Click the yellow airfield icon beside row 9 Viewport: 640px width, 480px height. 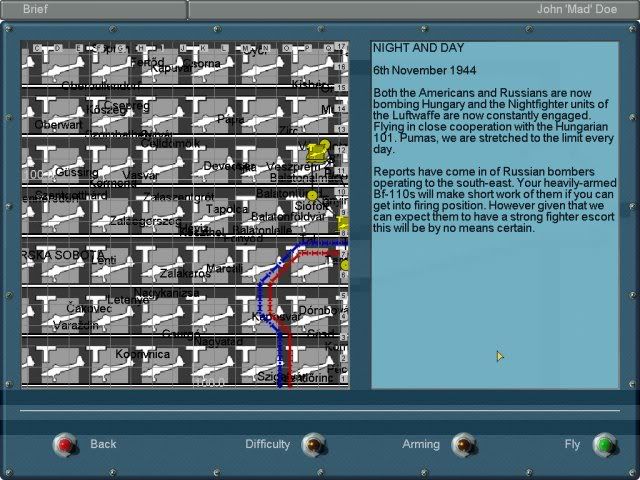[342, 224]
